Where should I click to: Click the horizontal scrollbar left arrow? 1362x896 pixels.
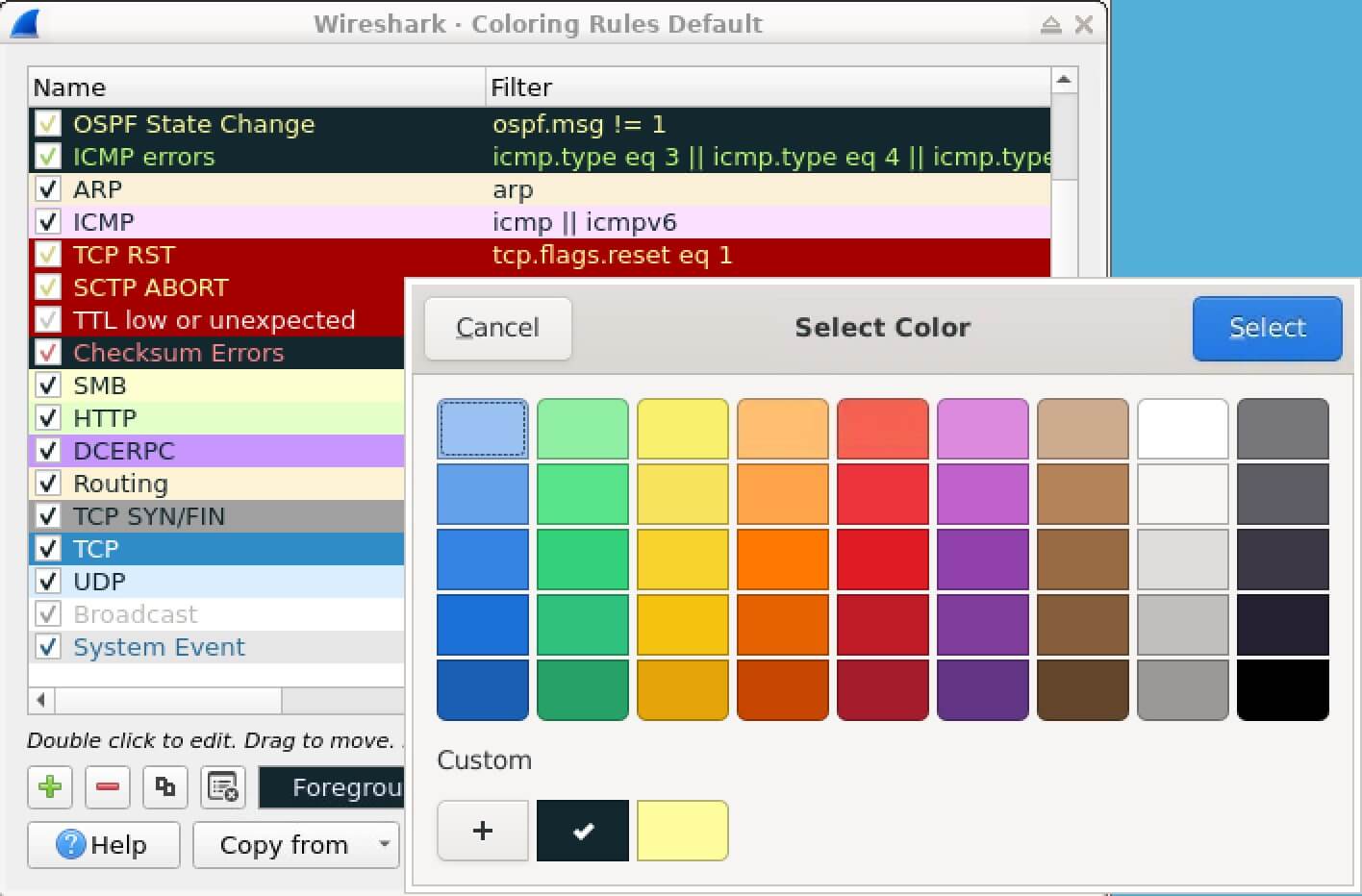coord(41,700)
